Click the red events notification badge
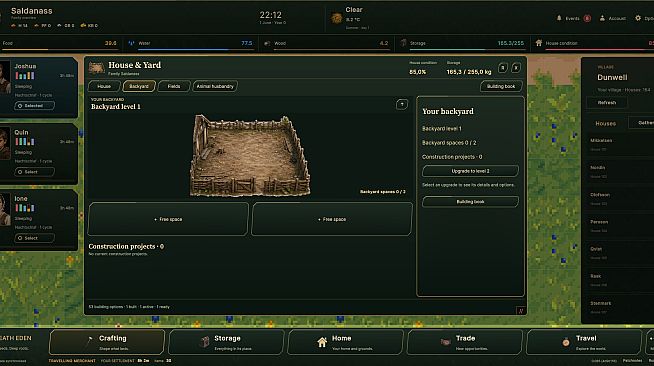The width and height of the screenshot is (654, 366). pyautogui.click(x=587, y=18)
